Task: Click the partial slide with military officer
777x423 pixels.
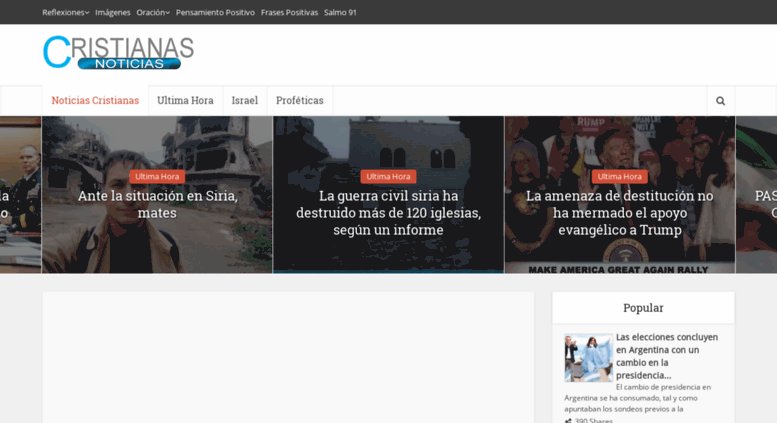Action: point(20,195)
